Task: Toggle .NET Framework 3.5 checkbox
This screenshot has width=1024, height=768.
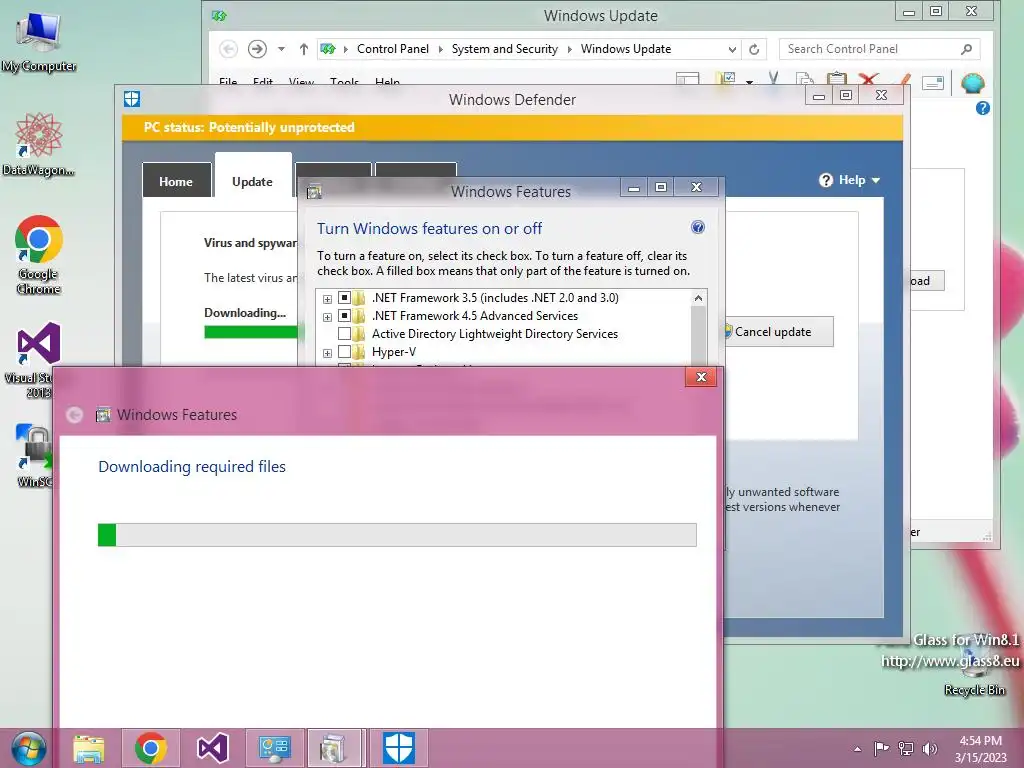Action: pyautogui.click(x=344, y=298)
